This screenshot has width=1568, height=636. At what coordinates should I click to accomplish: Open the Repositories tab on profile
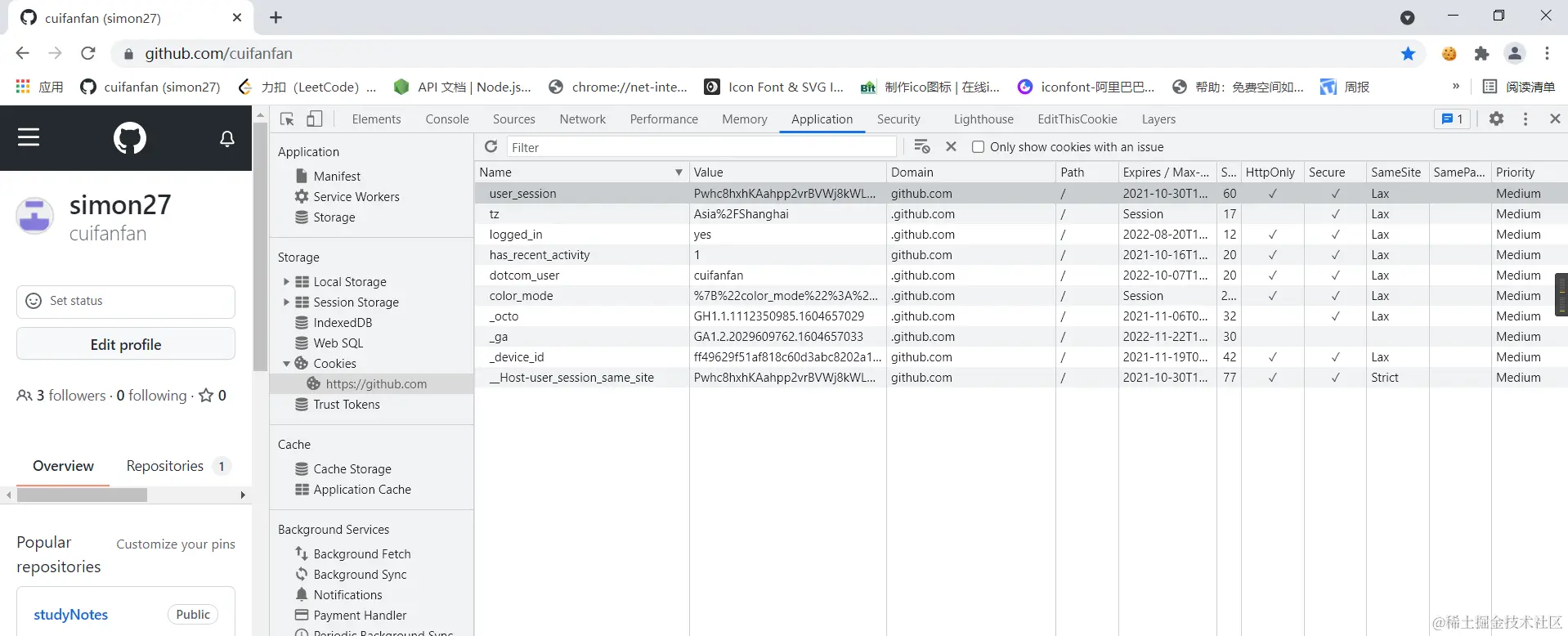pyautogui.click(x=178, y=466)
